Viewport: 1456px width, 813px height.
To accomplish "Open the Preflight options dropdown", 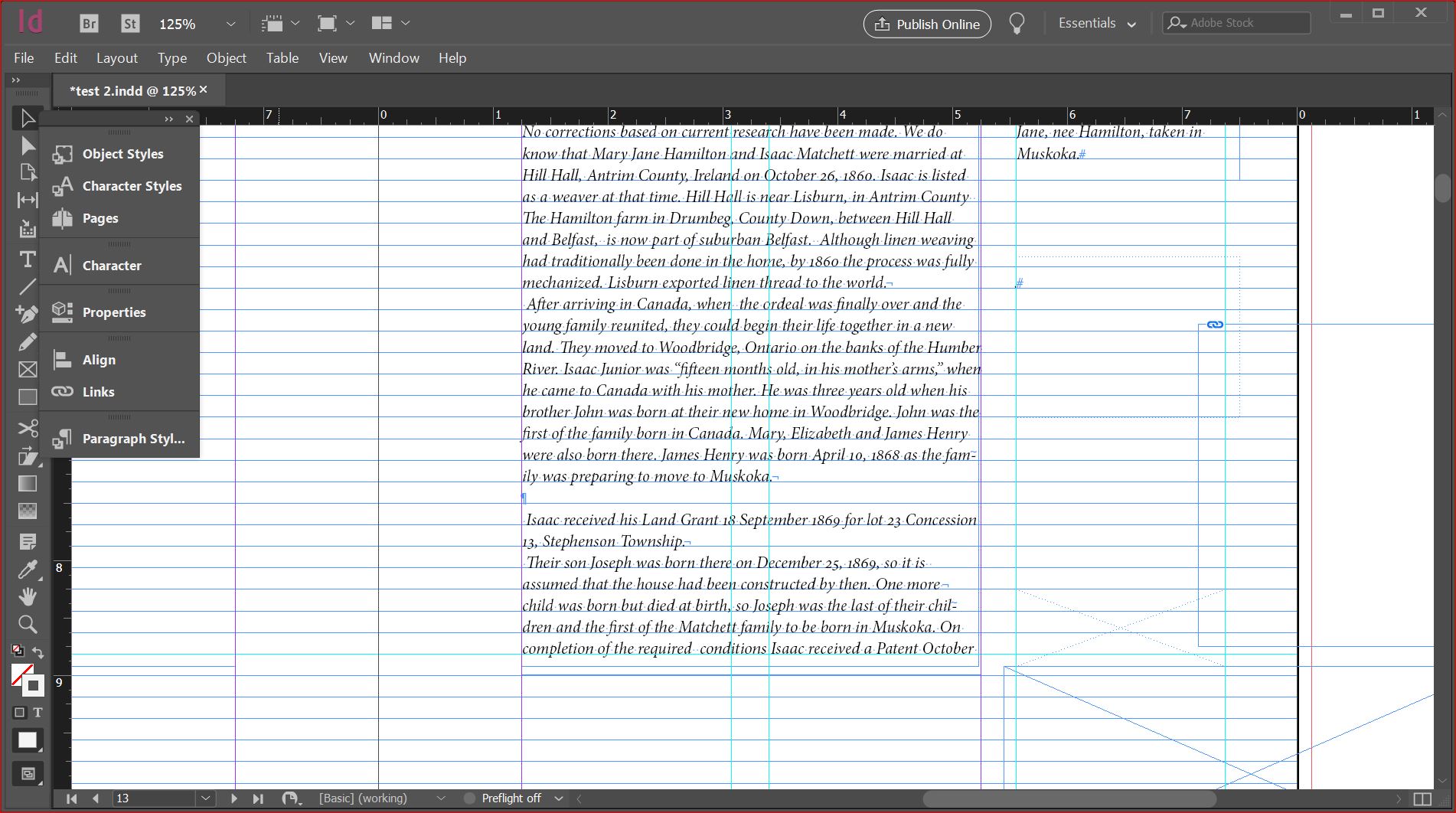I will [559, 798].
